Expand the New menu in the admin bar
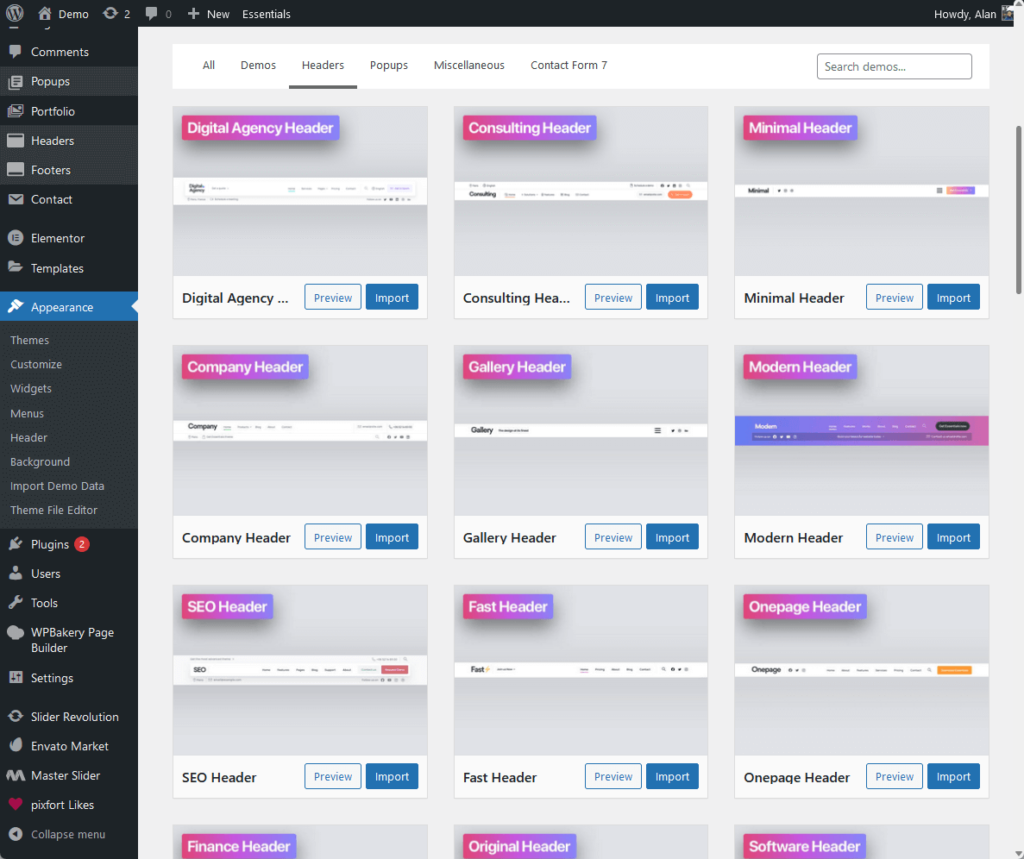This screenshot has height=859, width=1024. (x=208, y=14)
